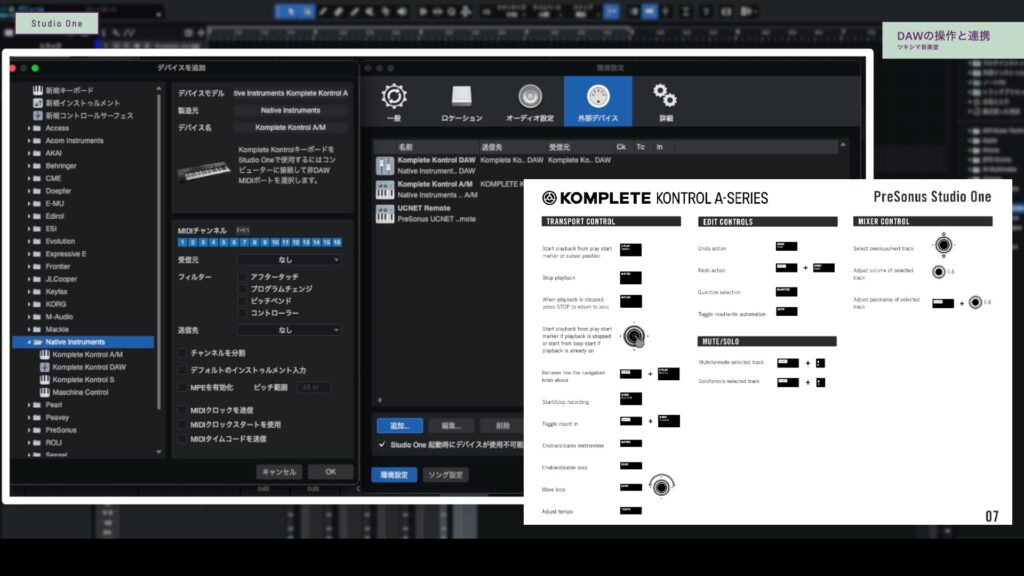
Task: Click the 名前 column header
Action: (406, 148)
